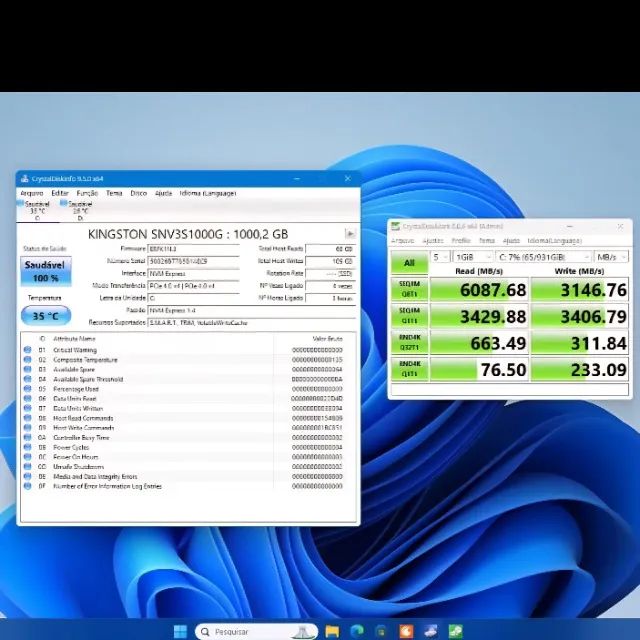The height and width of the screenshot is (640, 640).
Task: Click the Modo Transferência PCIe value field
Action: (x=193, y=286)
